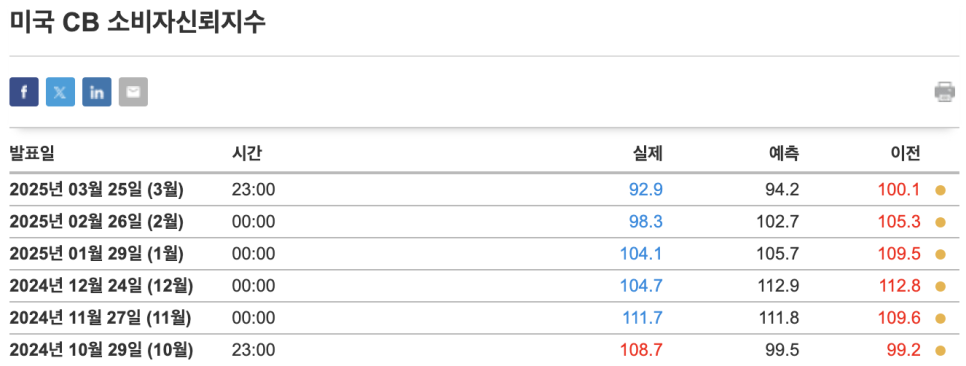Click the 실제 column header
966x366 pixels.
click(647, 153)
